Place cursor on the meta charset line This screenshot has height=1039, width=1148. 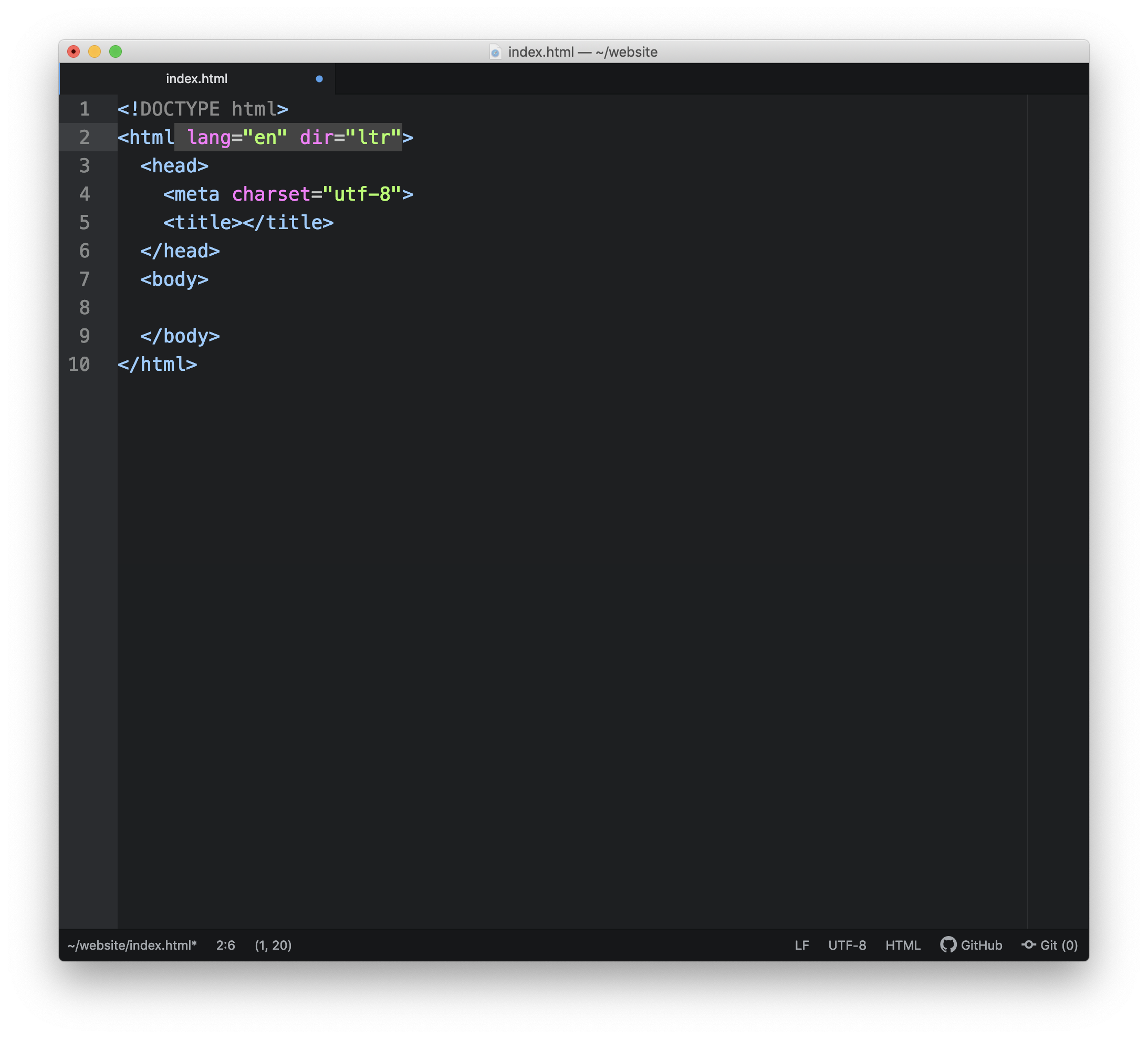click(288, 194)
